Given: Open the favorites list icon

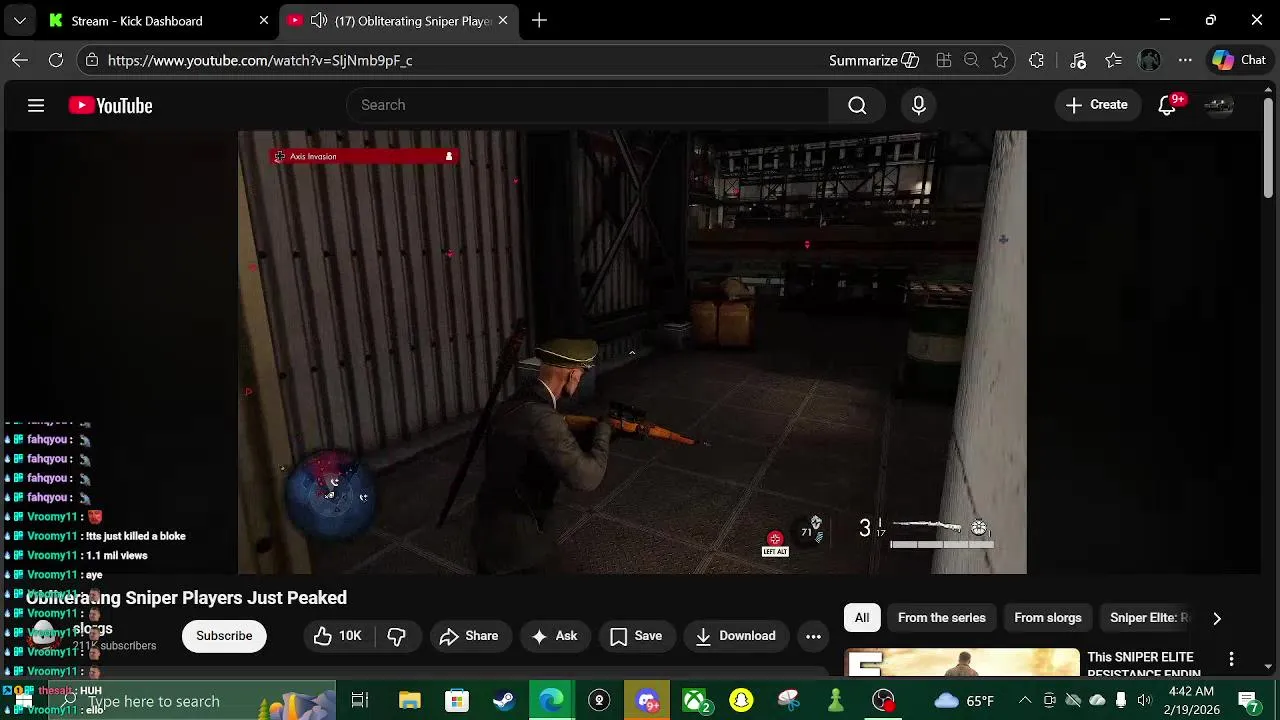Looking at the screenshot, I should click(1113, 60).
